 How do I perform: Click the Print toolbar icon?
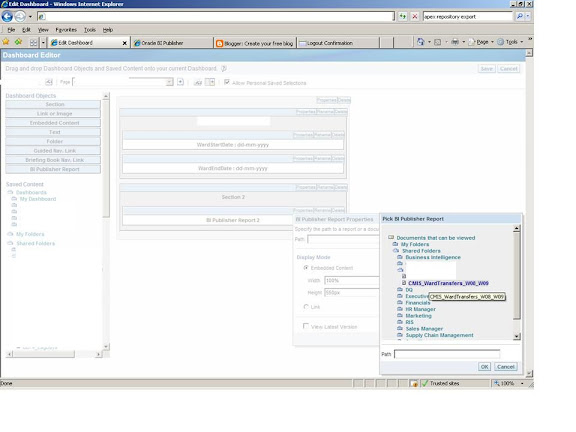[455, 42]
